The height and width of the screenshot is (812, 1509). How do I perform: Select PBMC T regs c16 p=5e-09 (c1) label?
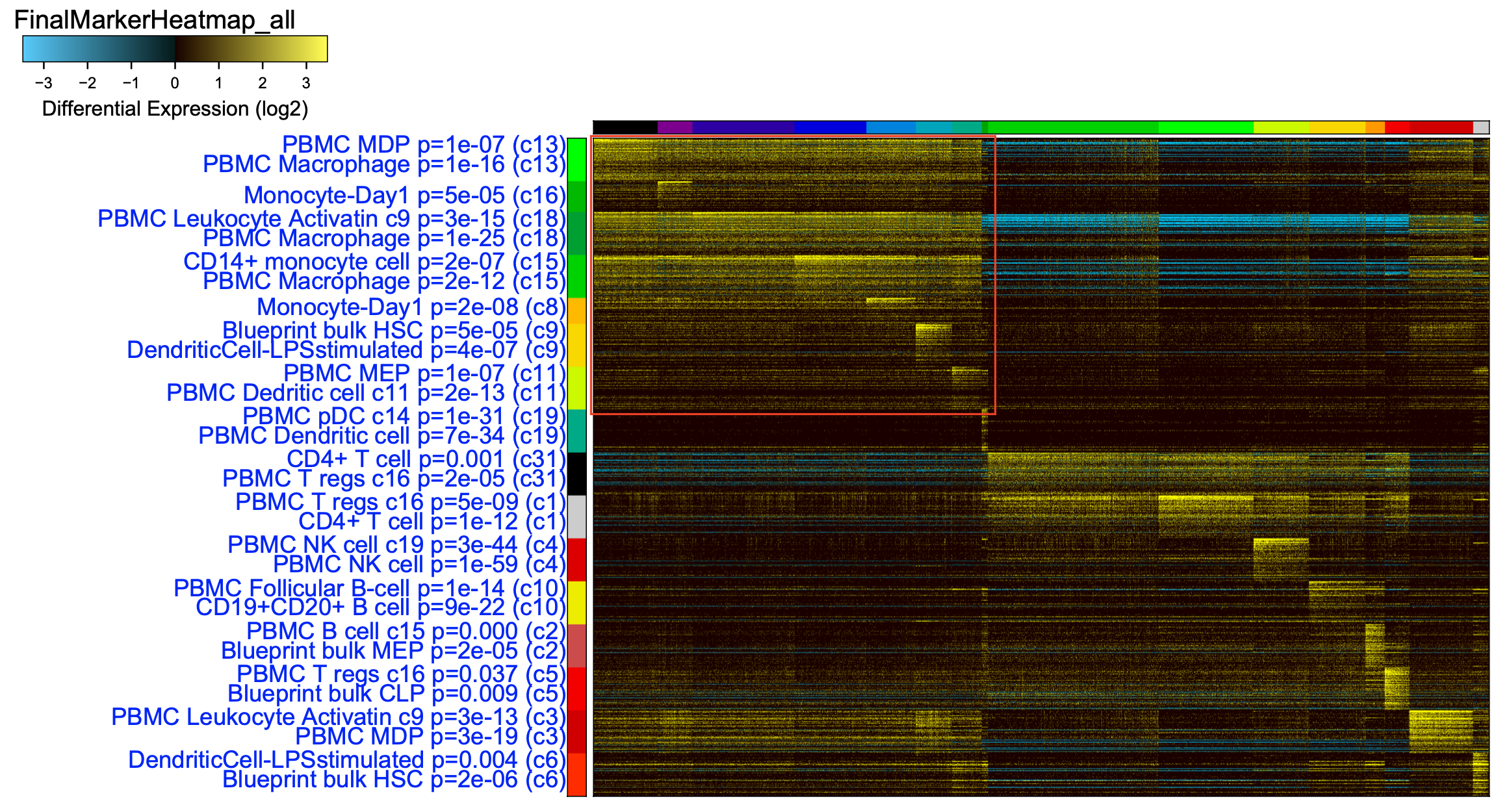(x=400, y=501)
